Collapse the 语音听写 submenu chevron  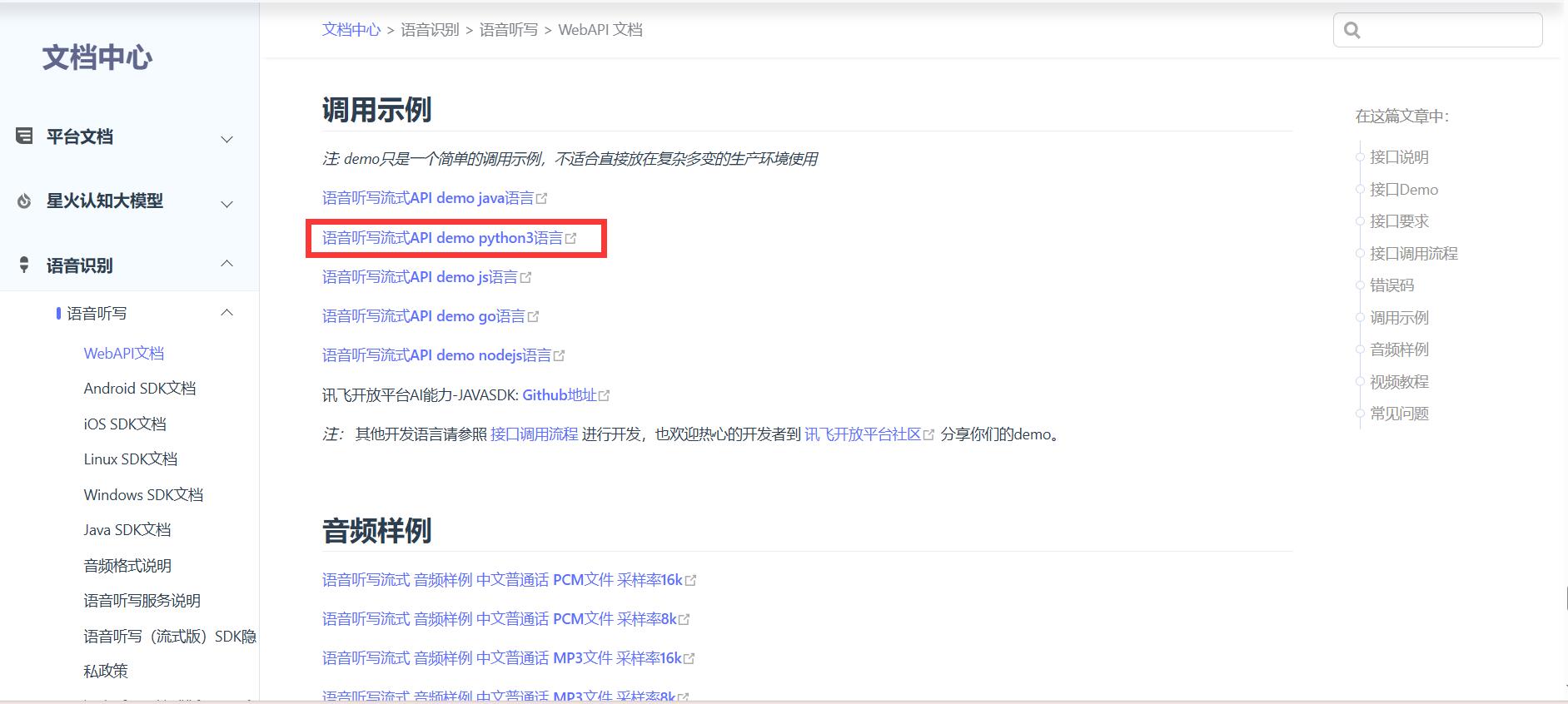click(226, 312)
